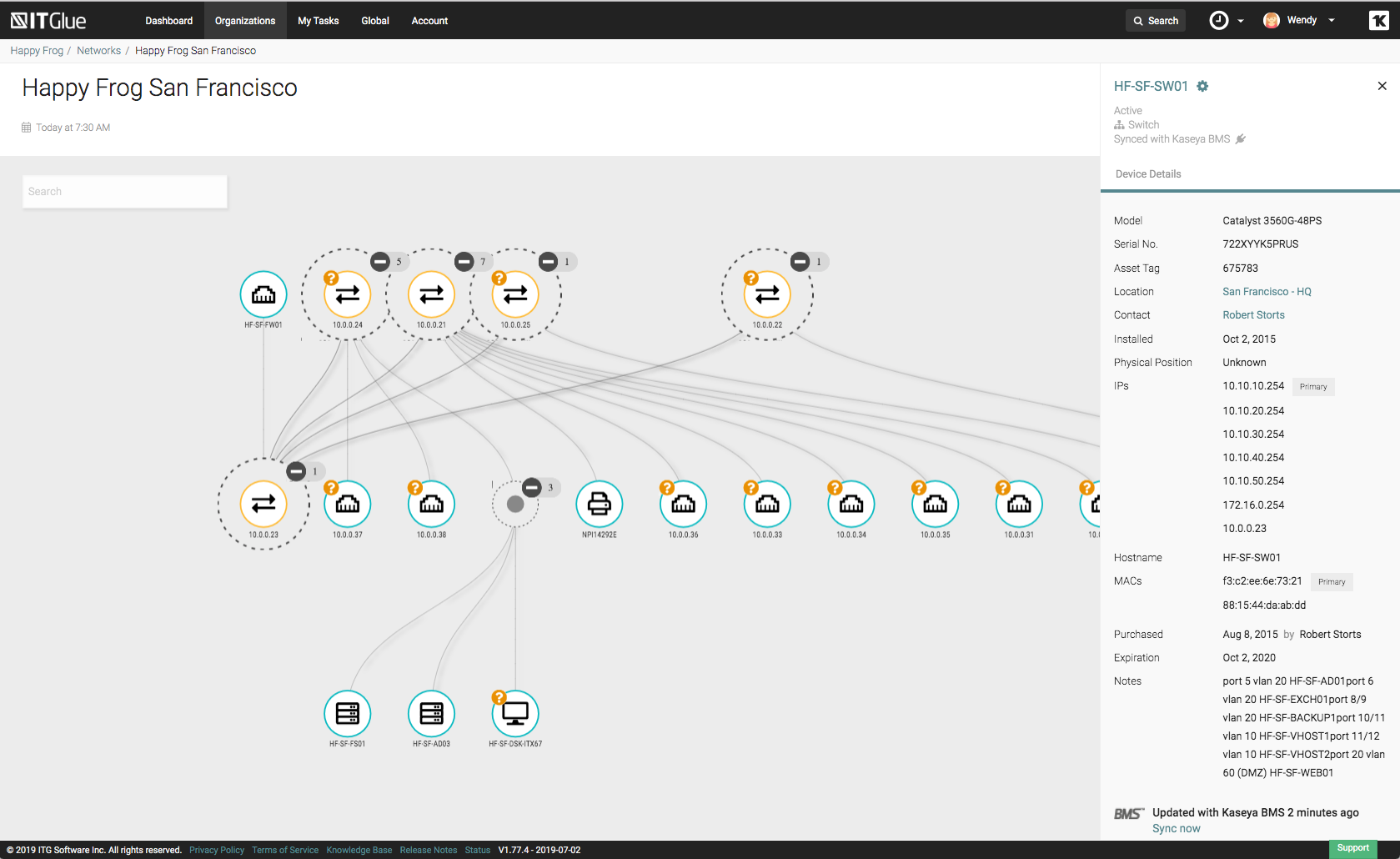
Task: Select the HF-SF-FS01 server node
Action: pos(347,714)
